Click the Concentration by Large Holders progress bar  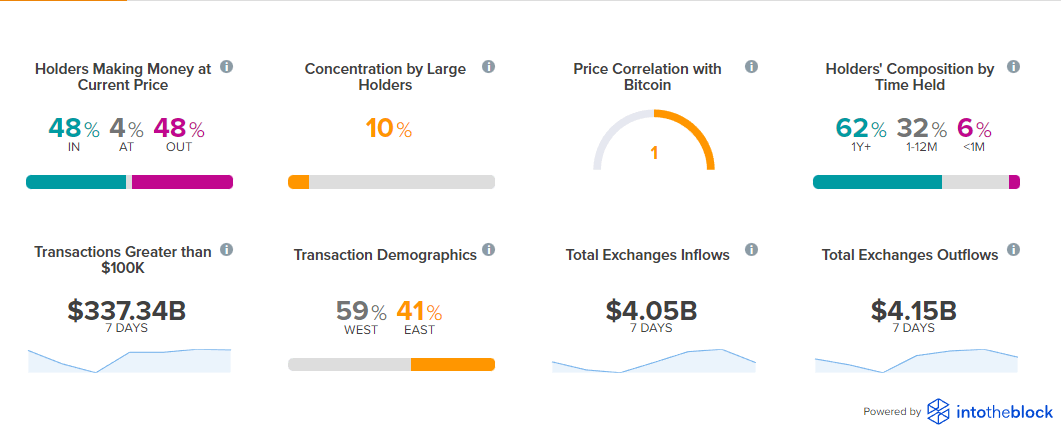pyautogui.click(x=391, y=182)
